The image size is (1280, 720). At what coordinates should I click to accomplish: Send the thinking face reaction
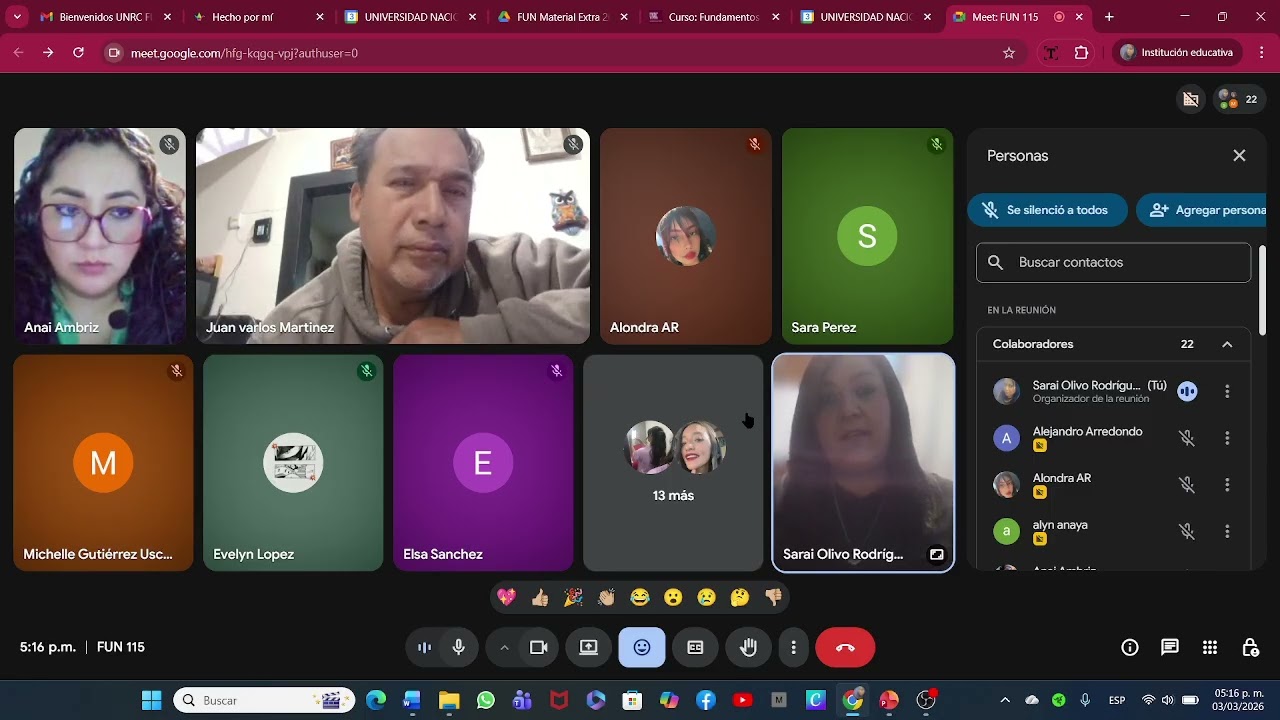[740, 597]
